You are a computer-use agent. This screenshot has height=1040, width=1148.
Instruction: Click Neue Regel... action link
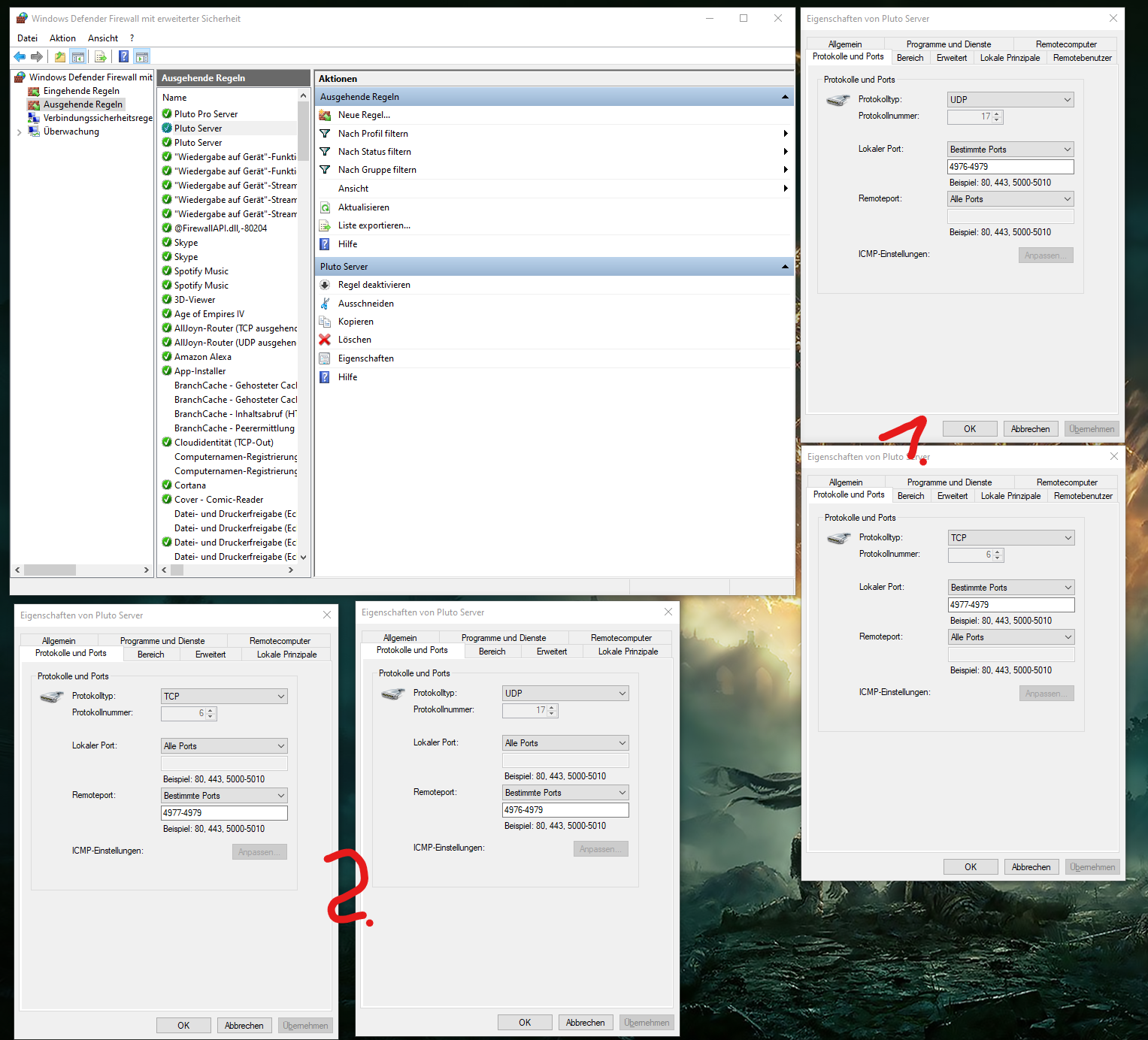(x=364, y=115)
